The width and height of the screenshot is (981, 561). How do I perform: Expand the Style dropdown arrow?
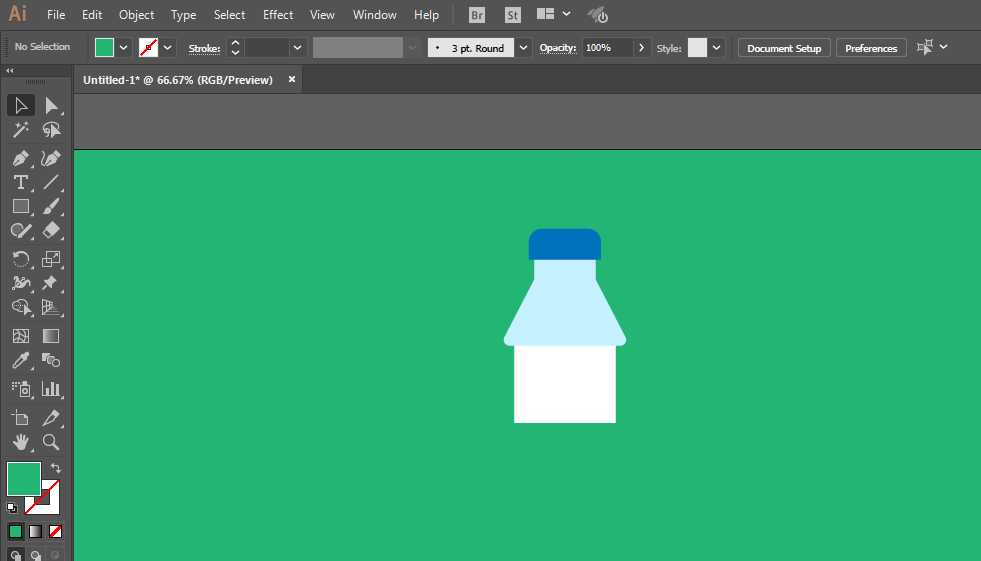click(x=716, y=47)
